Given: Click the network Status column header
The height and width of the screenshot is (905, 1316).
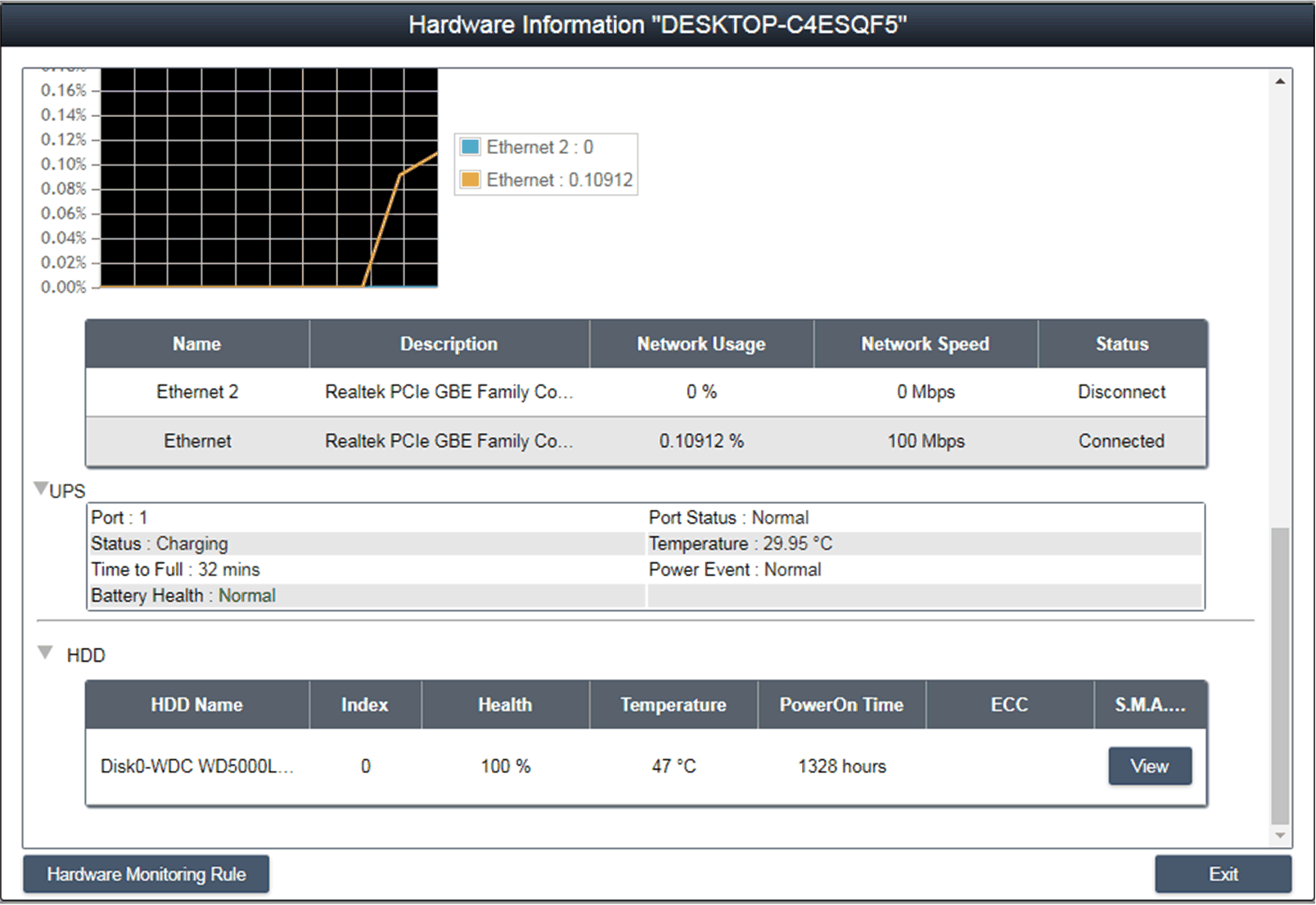Looking at the screenshot, I should tap(1121, 344).
